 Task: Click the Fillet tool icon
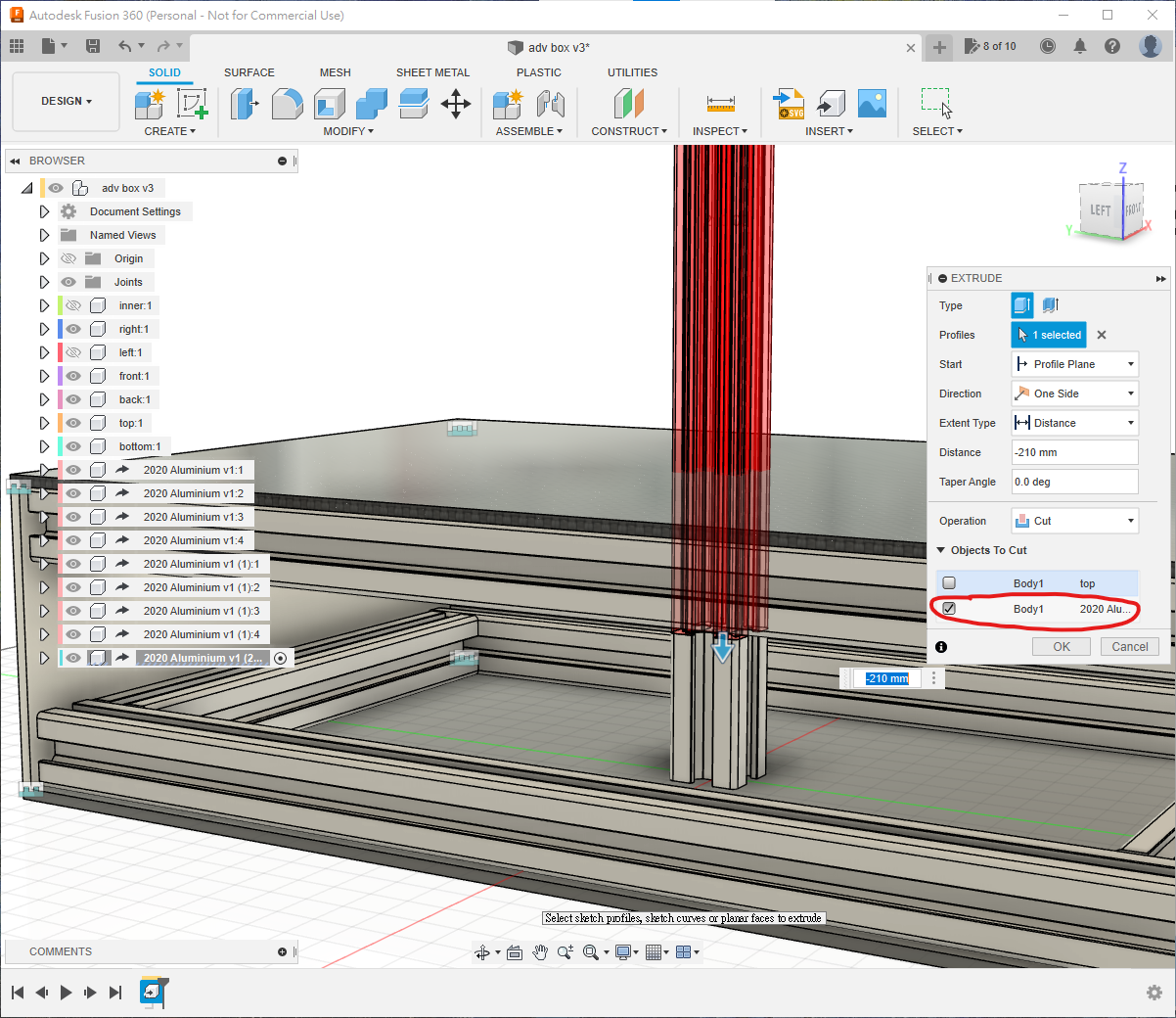coord(287,104)
